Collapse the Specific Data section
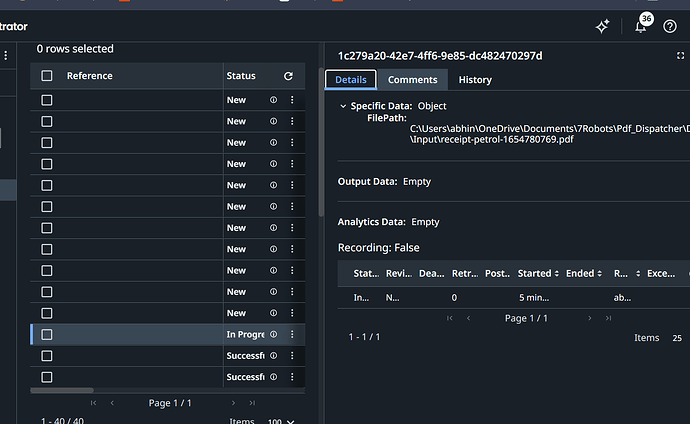The height and width of the screenshot is (424, 690). click(343, 106)
